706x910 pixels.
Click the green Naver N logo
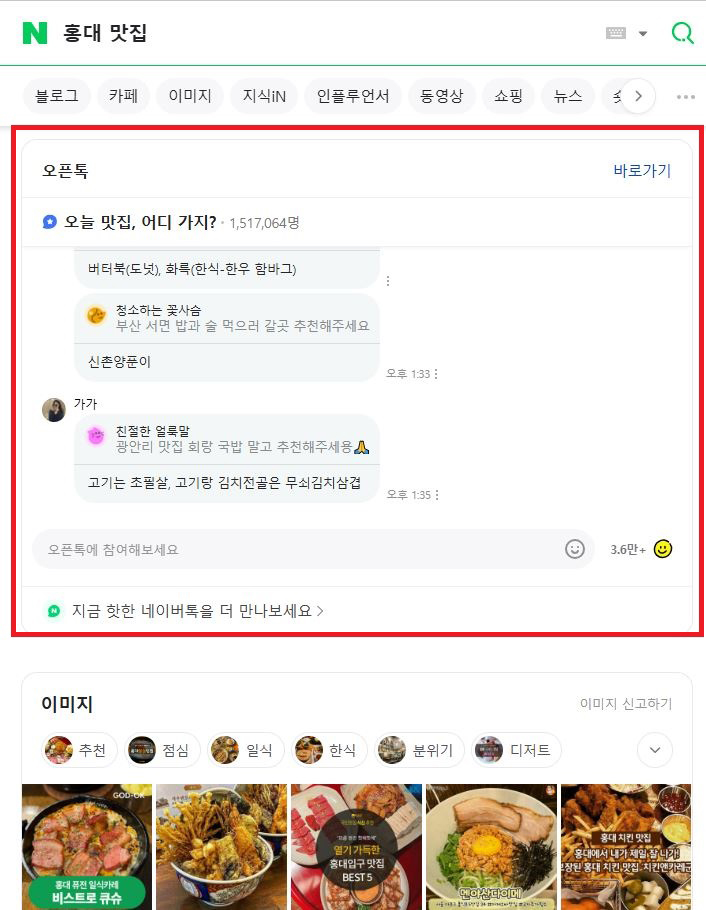coord(35,33)
